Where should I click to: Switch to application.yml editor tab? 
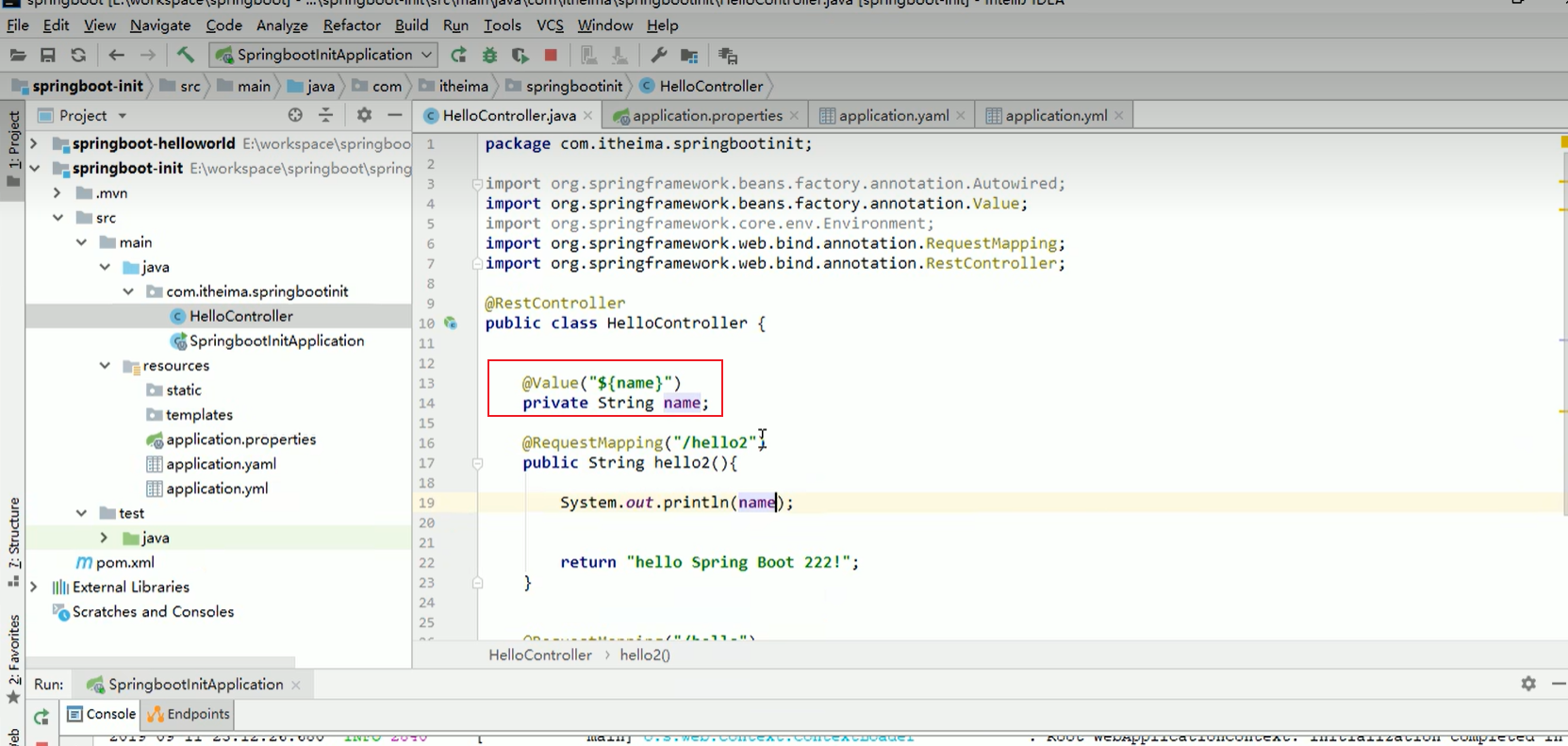[1055, 115]
